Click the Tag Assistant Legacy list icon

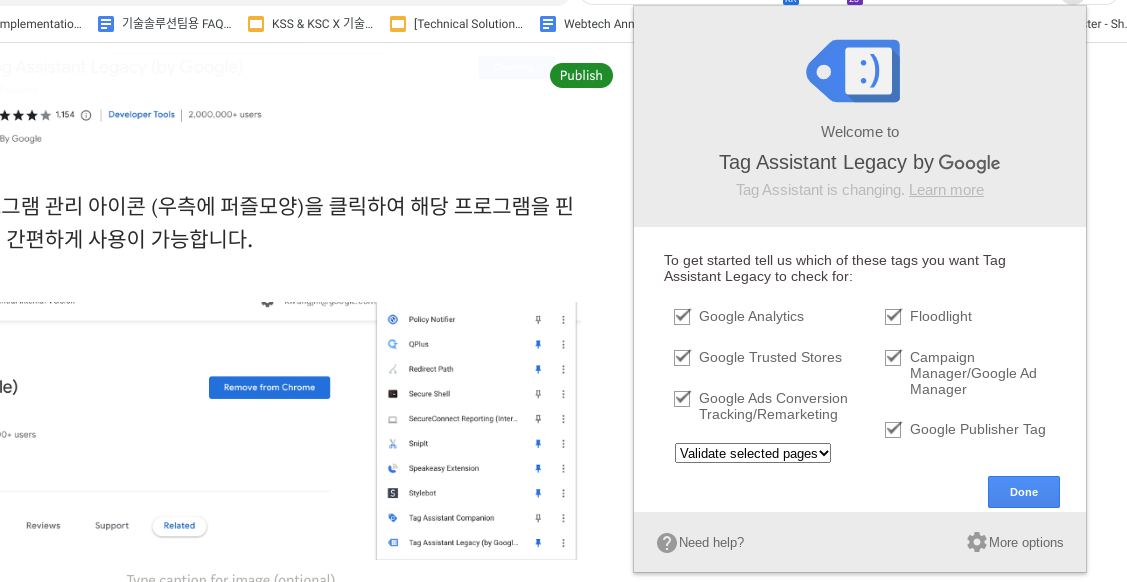click(392, 542)
